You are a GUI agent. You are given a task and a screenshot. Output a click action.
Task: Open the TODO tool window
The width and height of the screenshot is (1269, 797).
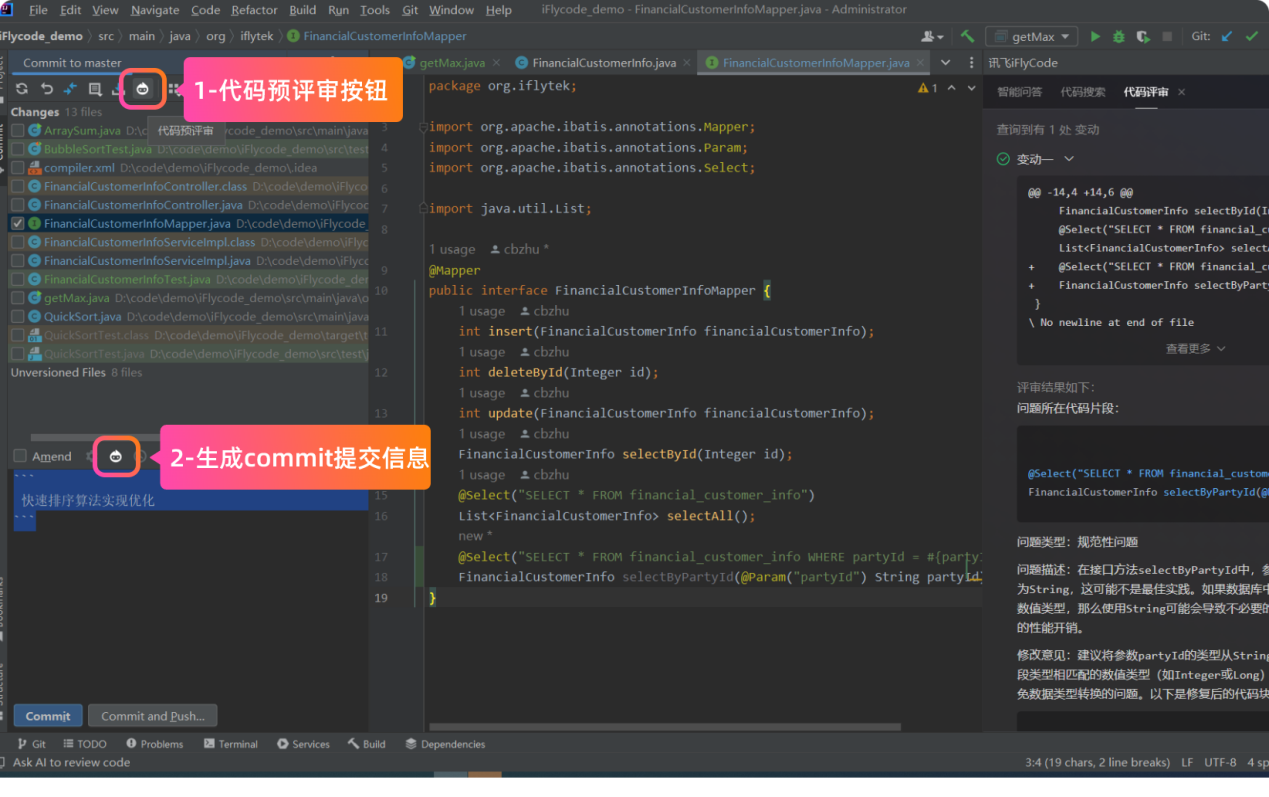point(84,744)
